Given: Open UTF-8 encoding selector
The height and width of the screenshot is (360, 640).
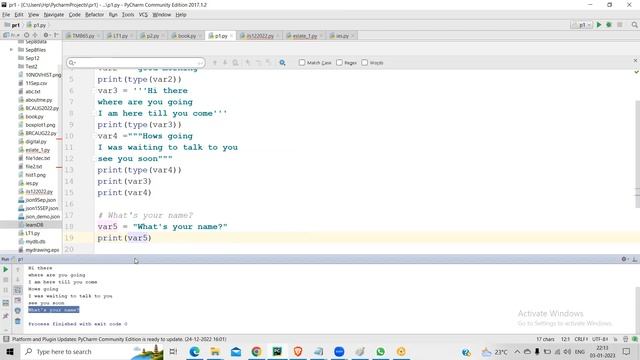Looking at the screenshot, I should 600,339.
